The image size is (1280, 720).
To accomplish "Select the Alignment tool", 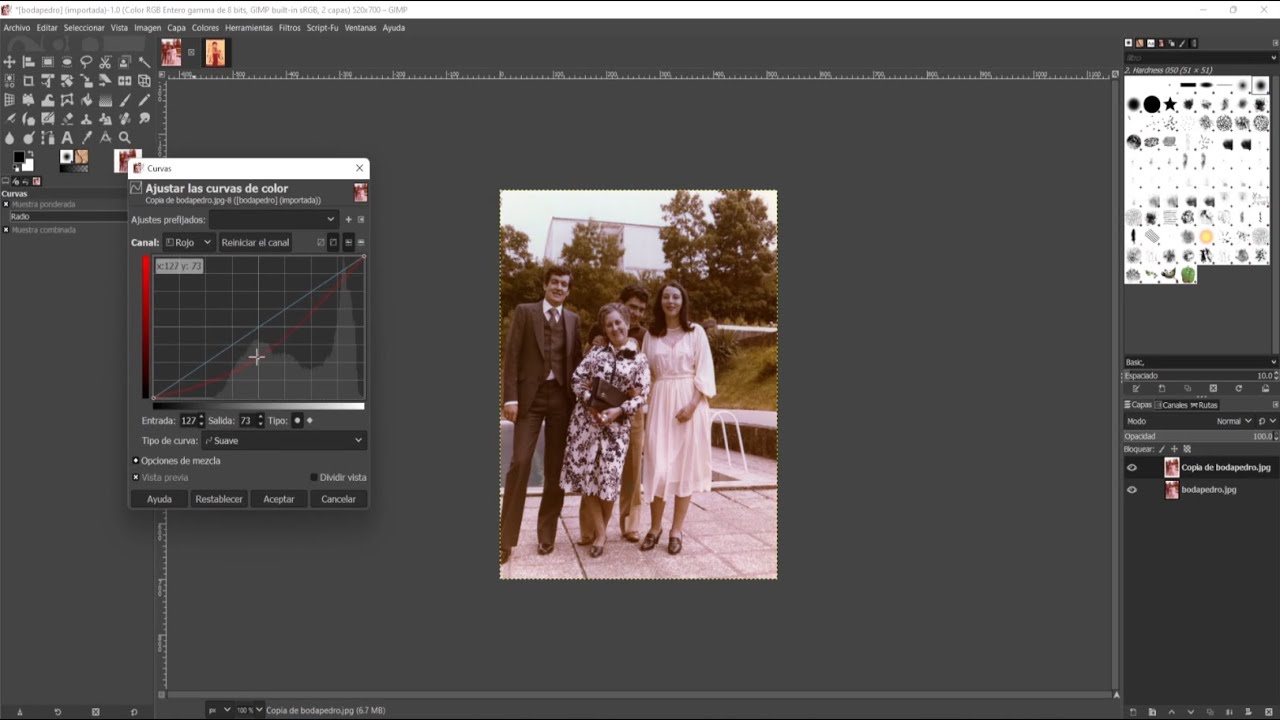I will click(28, 62).
